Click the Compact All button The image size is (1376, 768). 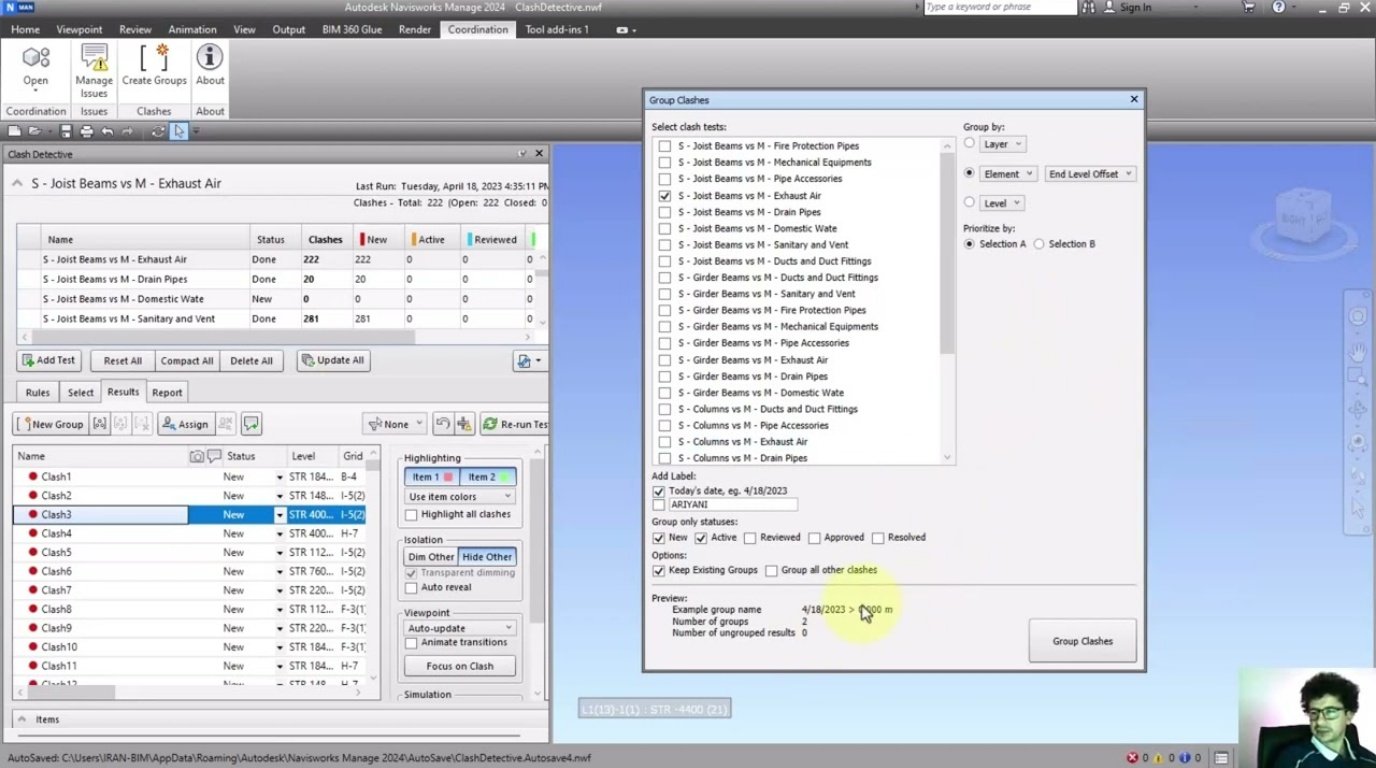pyautogui.click(x=187, y=361)
